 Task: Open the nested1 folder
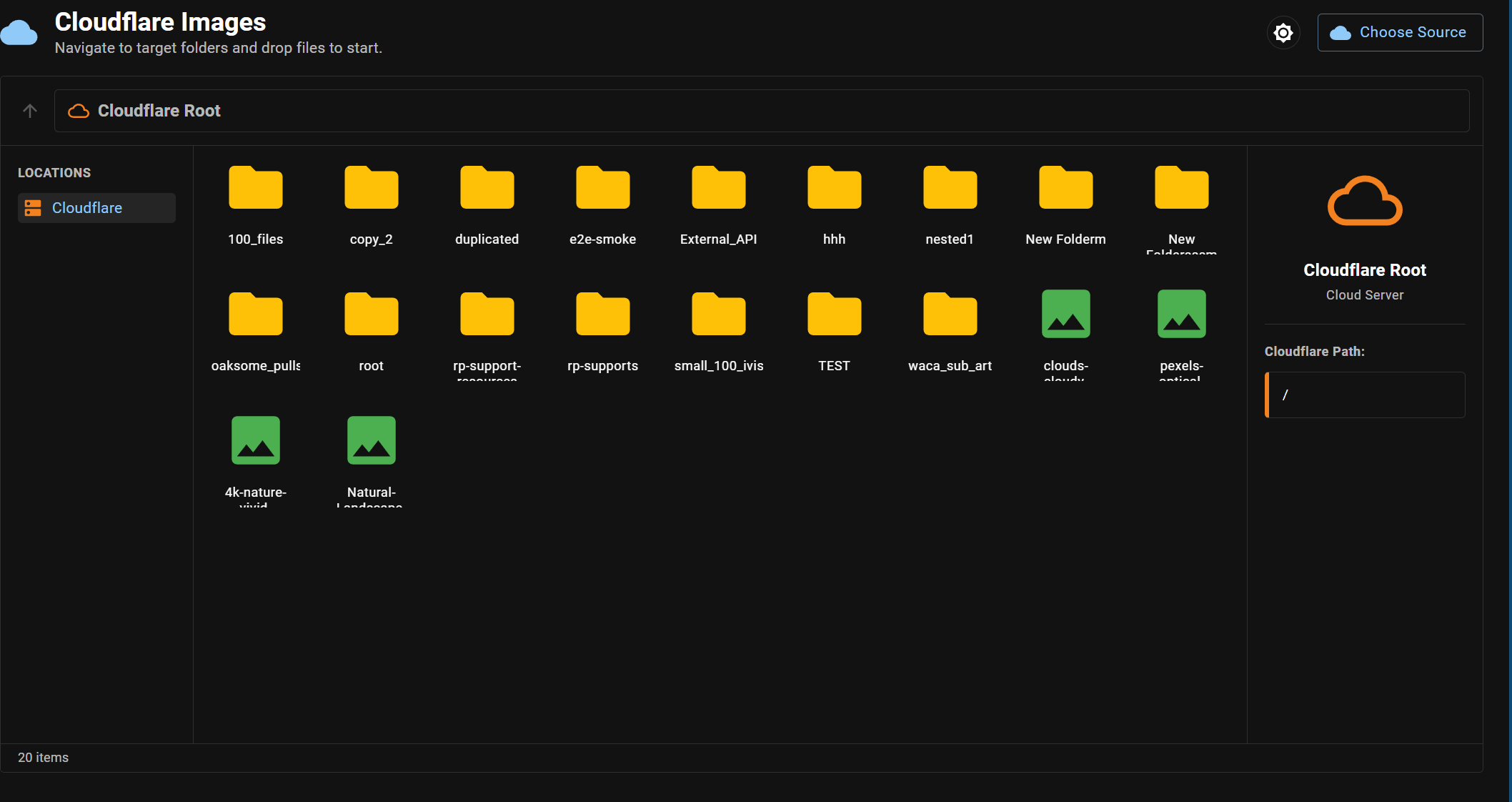coord(950,204)
